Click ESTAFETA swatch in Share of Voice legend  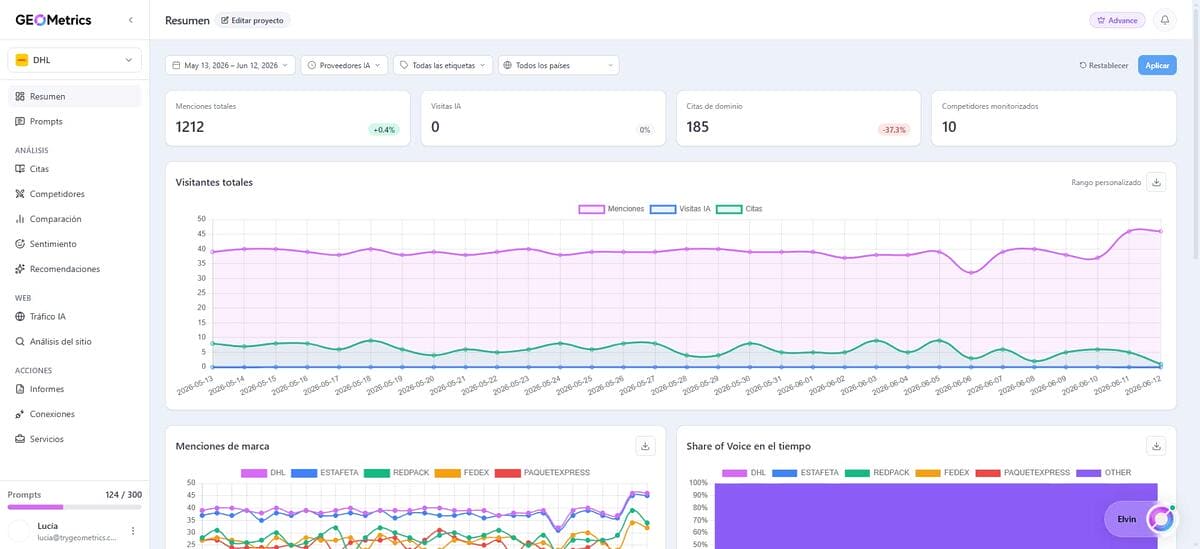pyautogui.click(x=785, y=472)
